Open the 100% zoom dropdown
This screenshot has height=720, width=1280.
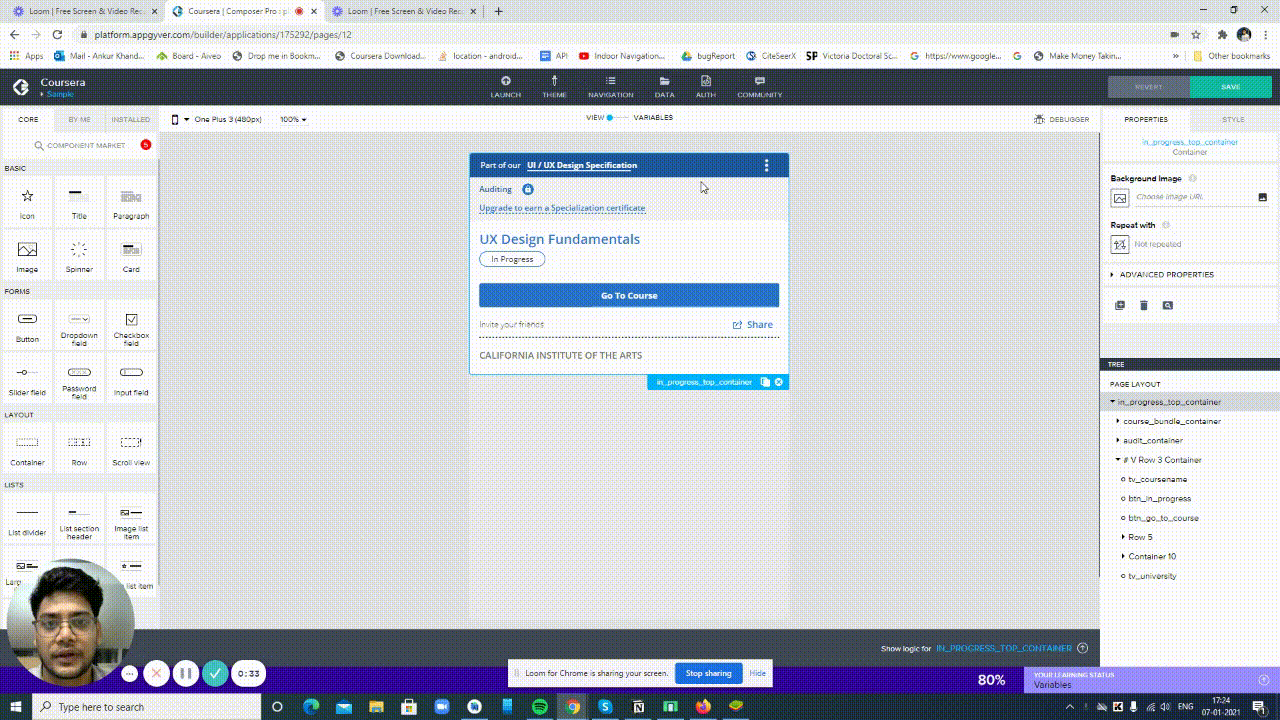tap(293, 119)
